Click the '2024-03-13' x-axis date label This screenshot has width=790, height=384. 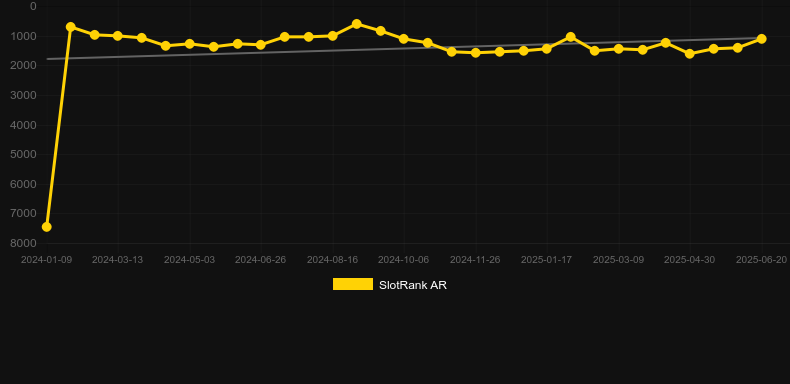[x=117, y=260]
